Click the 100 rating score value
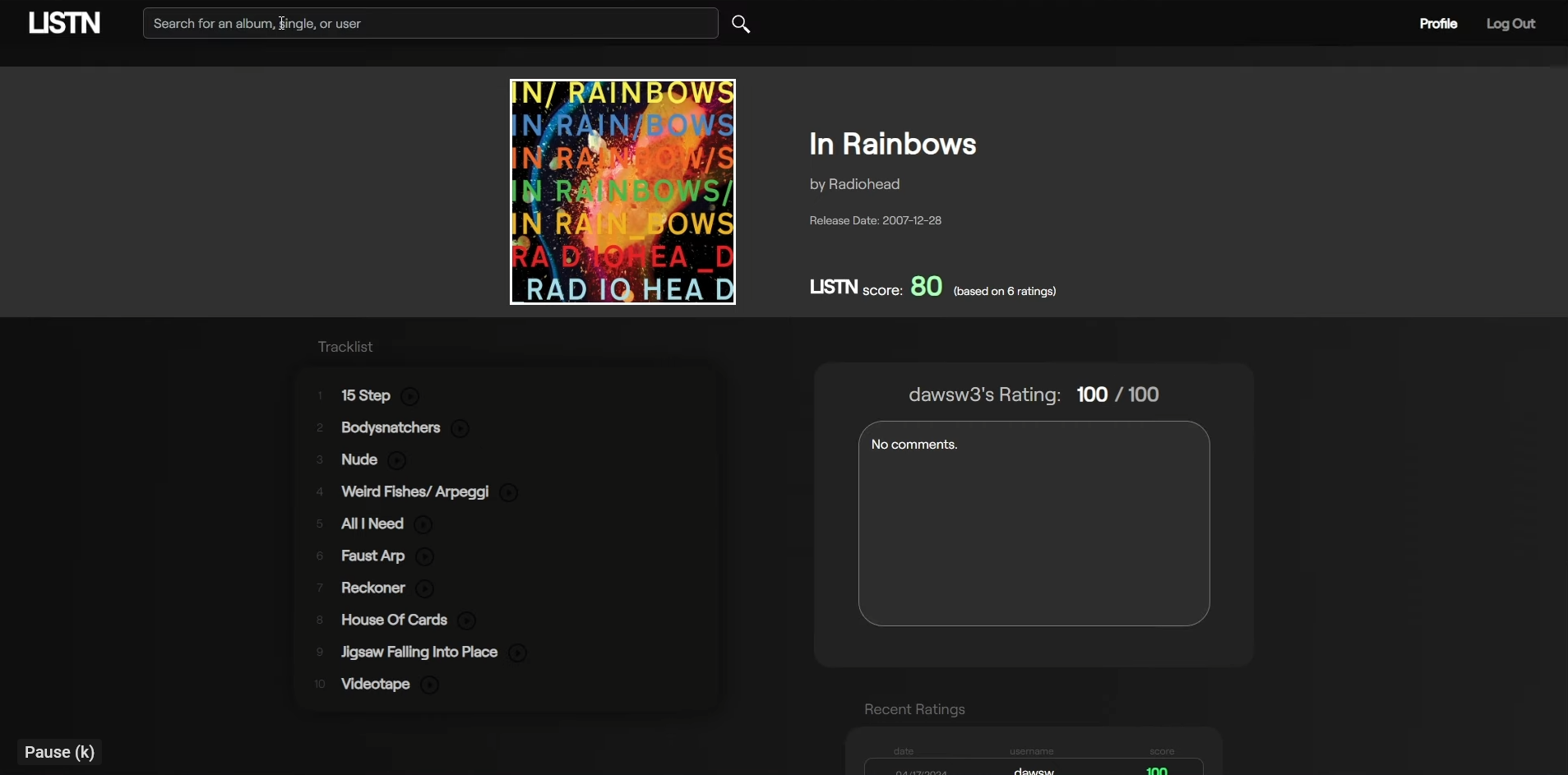Screen dimensions: 1568x775 1092,395
